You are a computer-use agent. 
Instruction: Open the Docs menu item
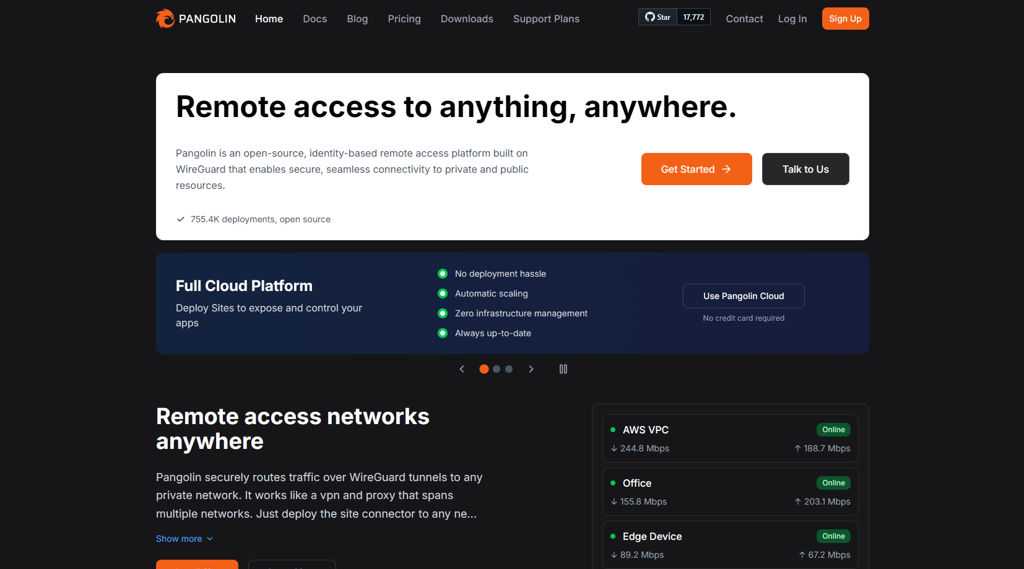(x=315, y=19)
